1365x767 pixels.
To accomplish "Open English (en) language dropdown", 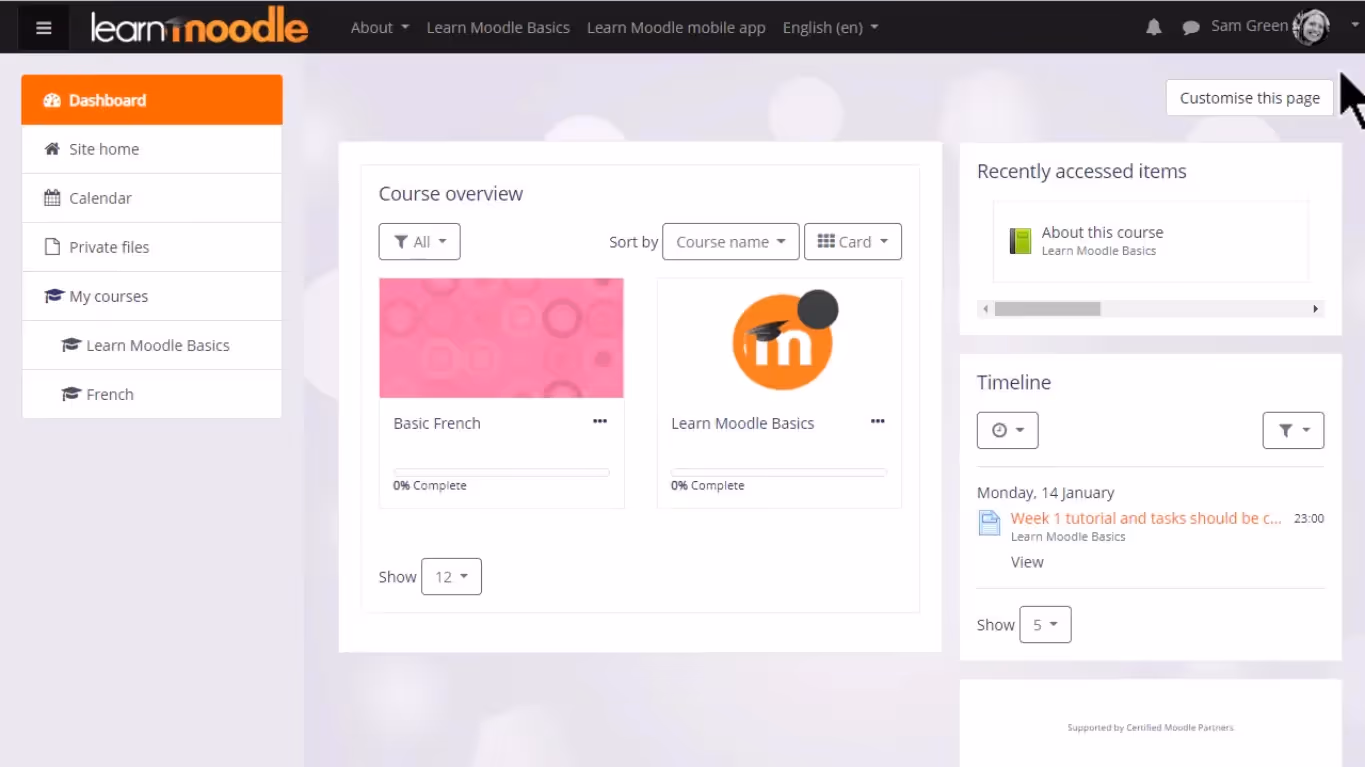I will click(830, 27).
